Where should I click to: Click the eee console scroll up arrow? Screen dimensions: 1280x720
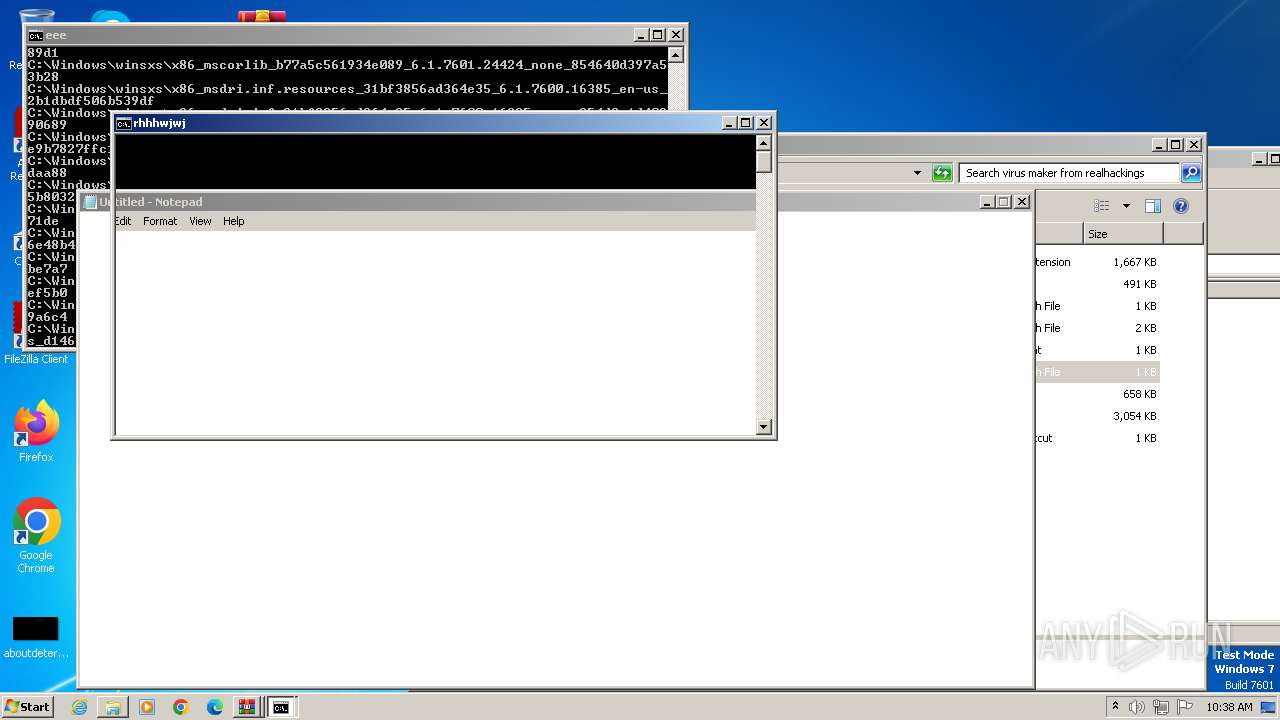(x=675, y=54)
